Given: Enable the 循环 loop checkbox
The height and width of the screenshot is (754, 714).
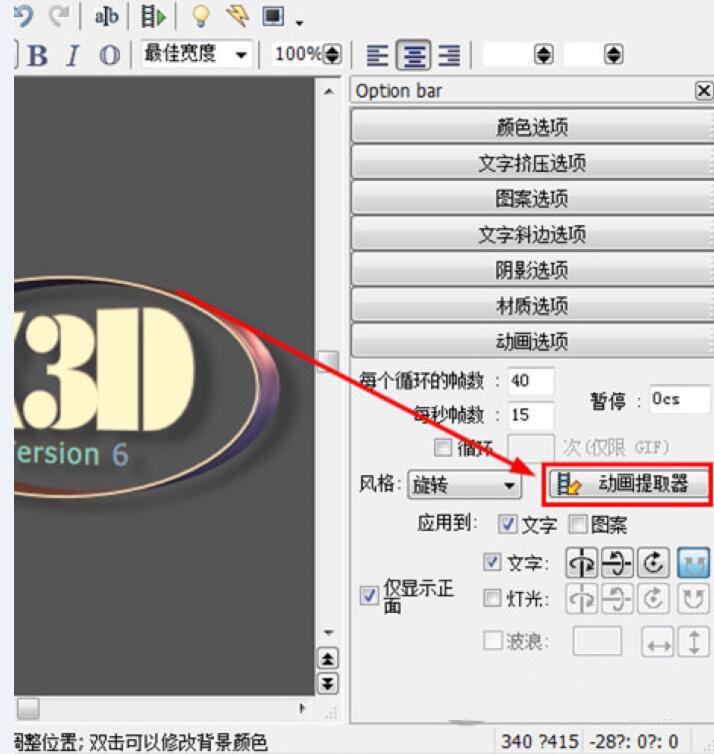Looking at the screenshot, I should (443, 448).
